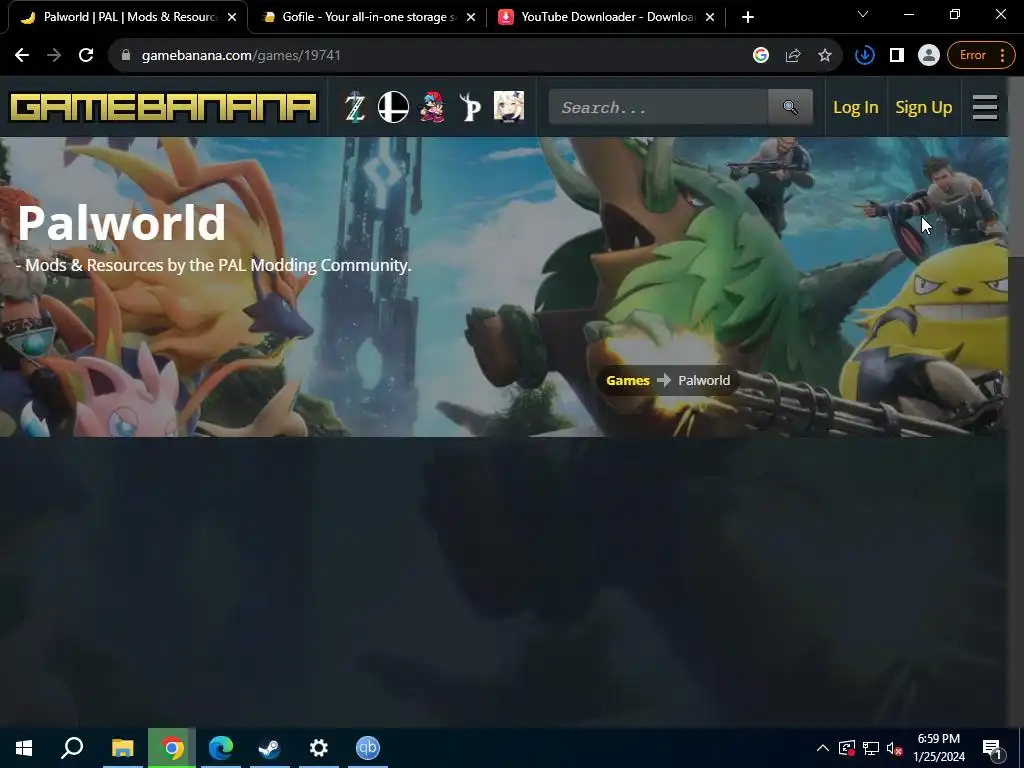Image resolution: width=1024 pixels, height=768 pixels.
Task: Open the network tray icon
Action: [x=871, y=748]
